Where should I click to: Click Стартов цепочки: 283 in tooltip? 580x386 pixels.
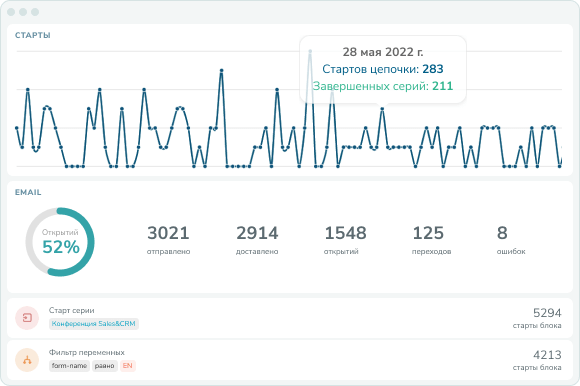(383, 69)
